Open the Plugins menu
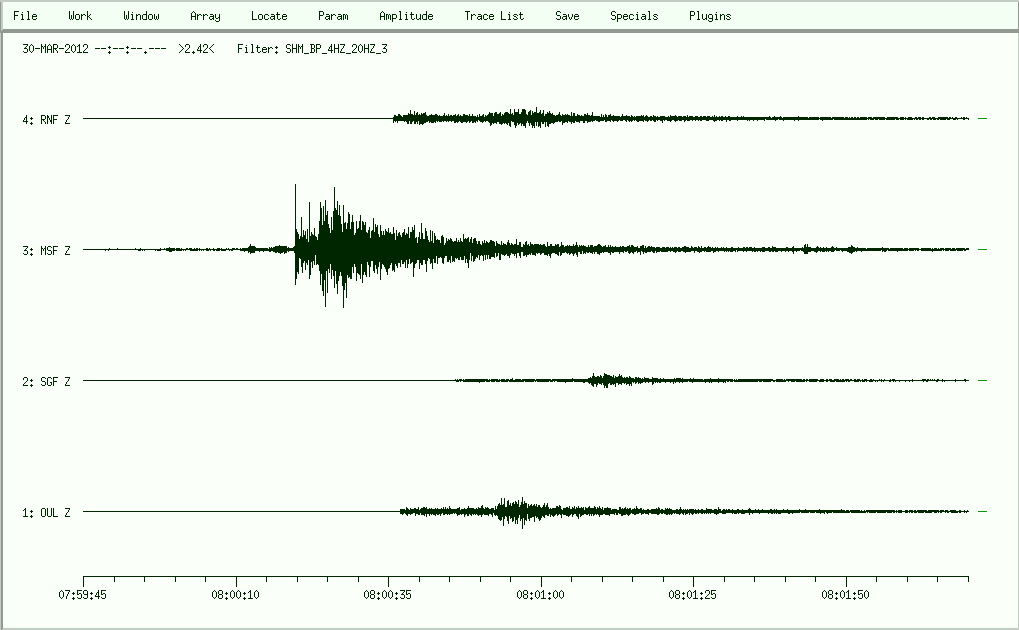Viewport: 1019px width, 630px height. click(710, 16)
